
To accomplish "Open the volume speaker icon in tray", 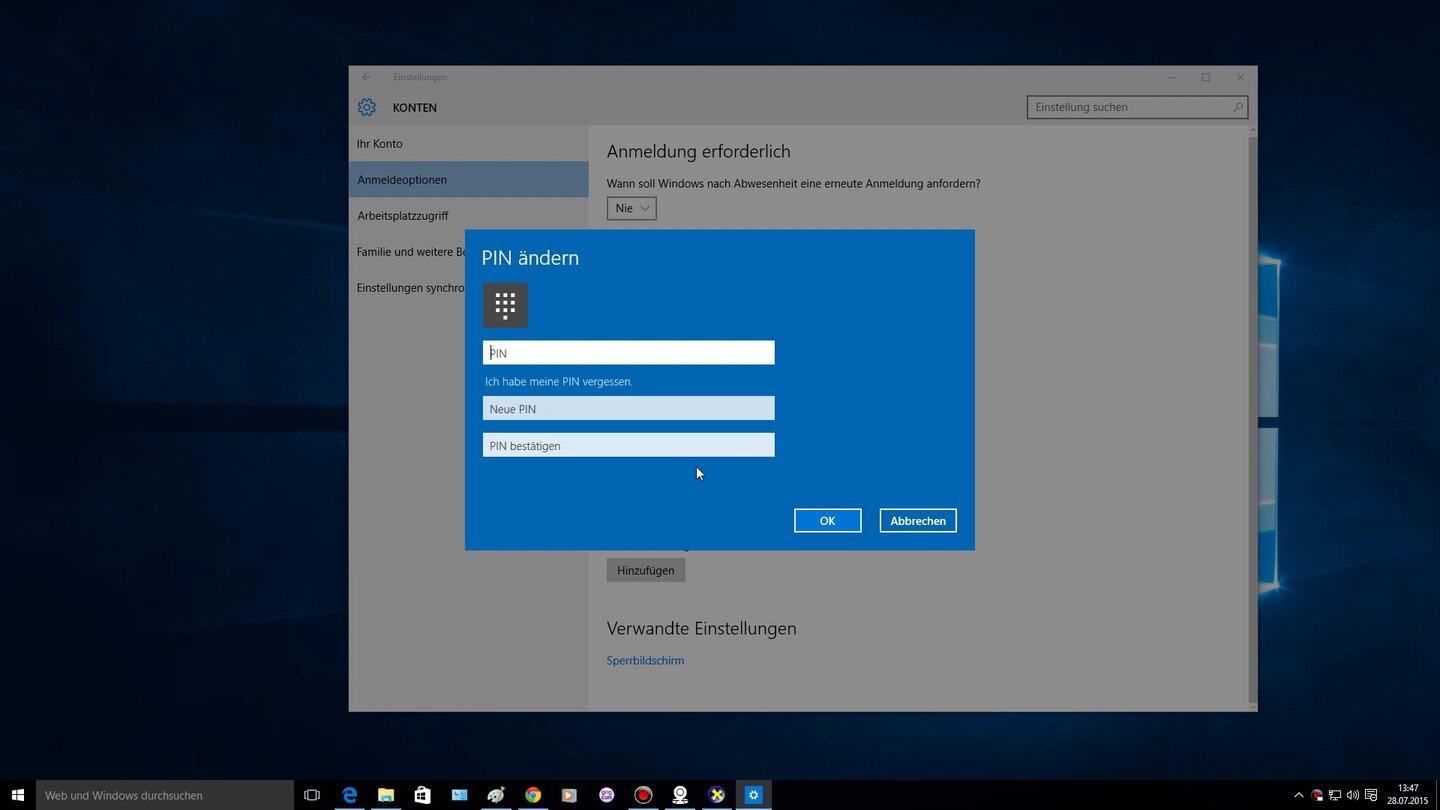I will point(1353,795).
